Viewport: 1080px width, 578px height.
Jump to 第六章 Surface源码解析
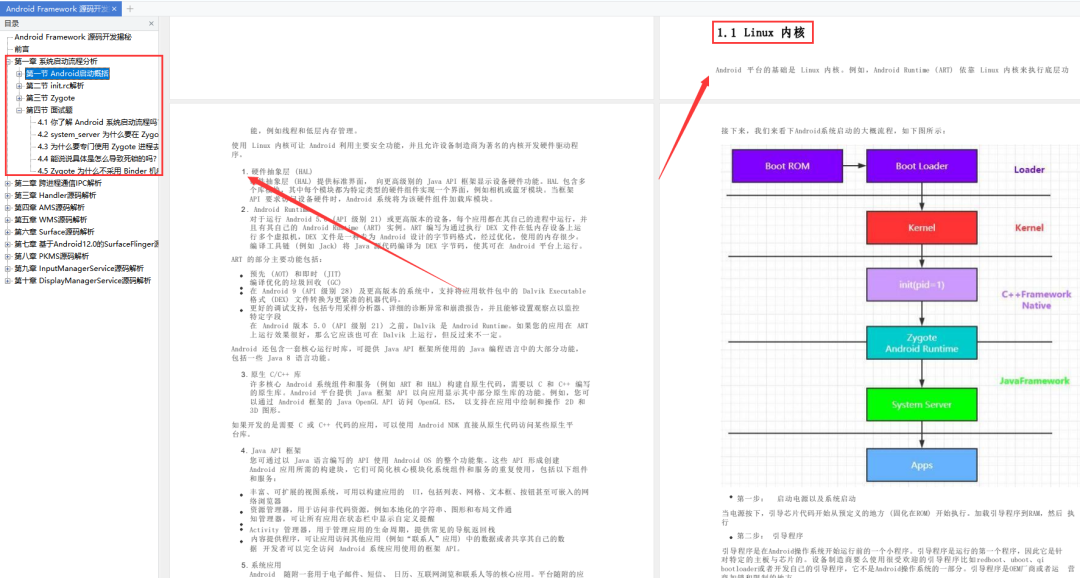click(x=54, y=232)
